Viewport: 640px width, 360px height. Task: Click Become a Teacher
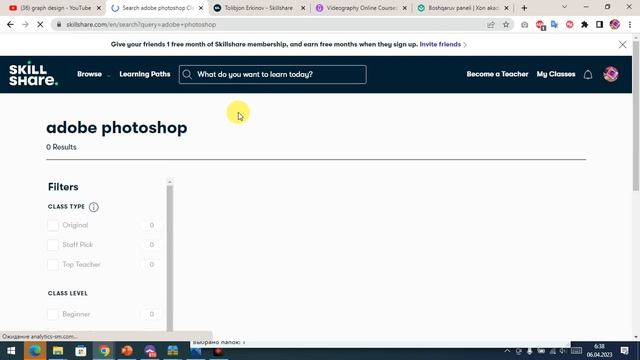(x=497, y=74)
